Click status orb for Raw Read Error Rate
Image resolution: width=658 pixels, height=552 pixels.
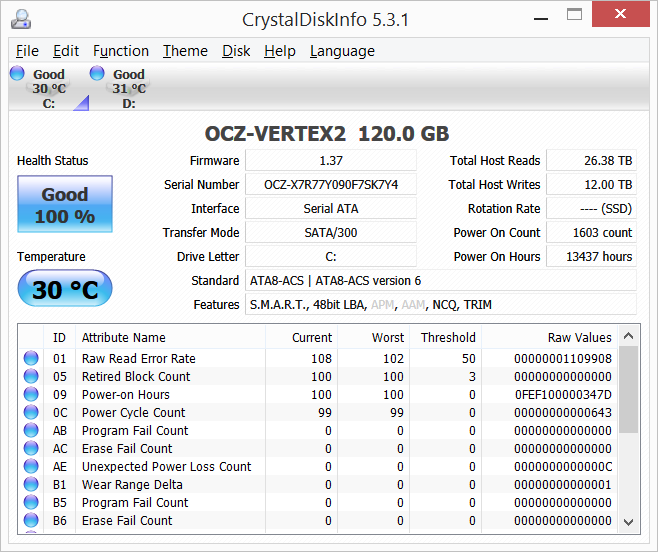31,358
